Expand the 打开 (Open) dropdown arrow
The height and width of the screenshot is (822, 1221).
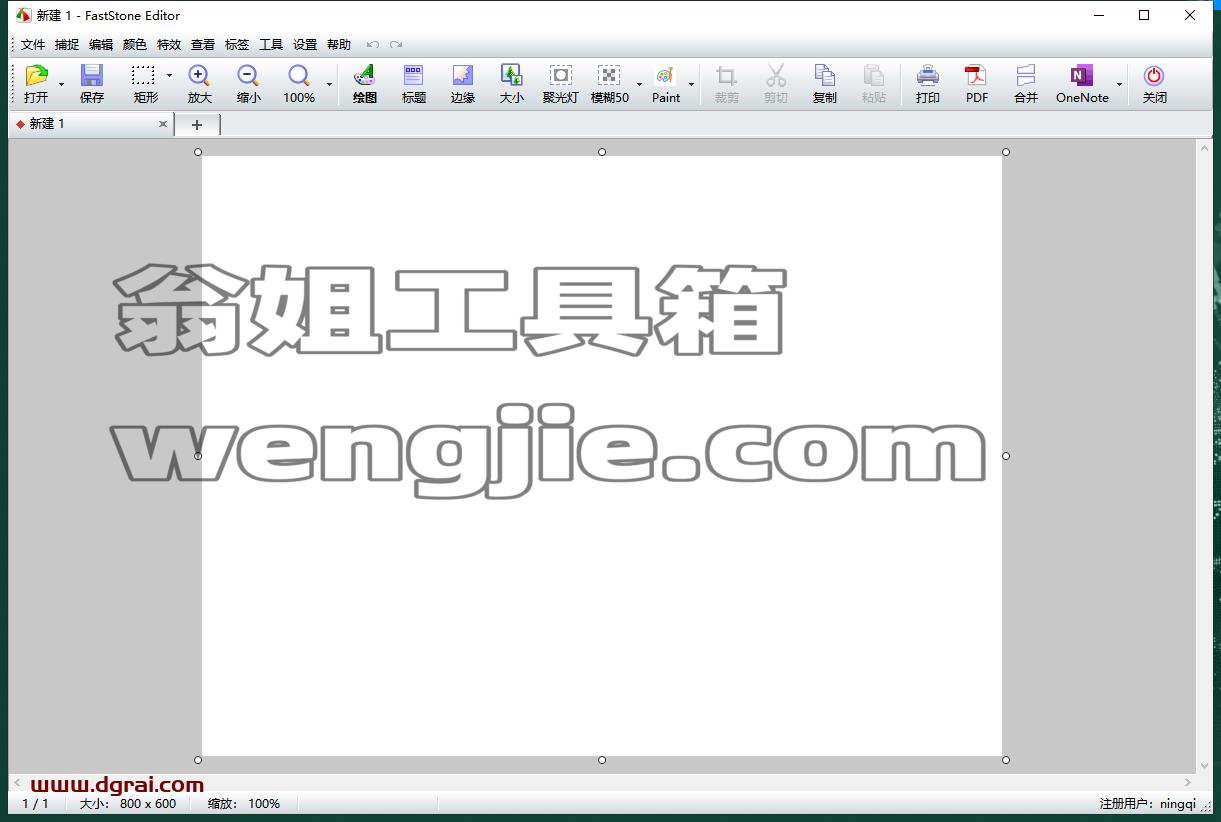click(61, 85)
